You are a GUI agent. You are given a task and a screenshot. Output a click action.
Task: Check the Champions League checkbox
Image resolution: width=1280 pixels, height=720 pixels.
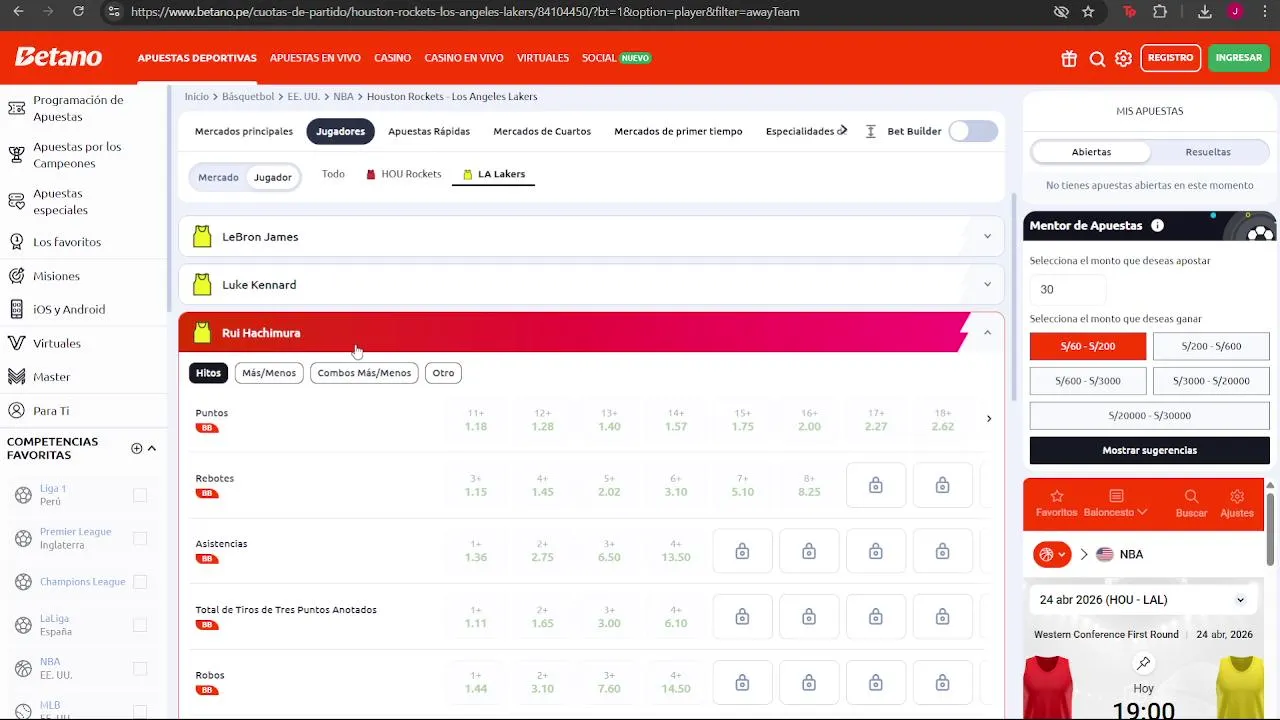(x=140, y=582)
